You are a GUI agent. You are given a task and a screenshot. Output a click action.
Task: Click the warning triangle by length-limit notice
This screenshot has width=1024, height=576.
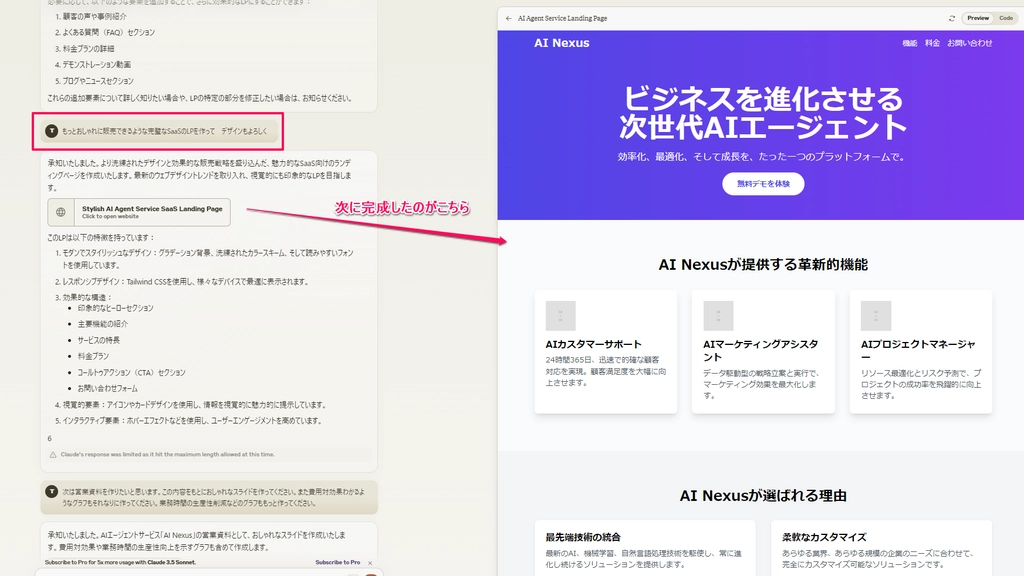point(53,455)
